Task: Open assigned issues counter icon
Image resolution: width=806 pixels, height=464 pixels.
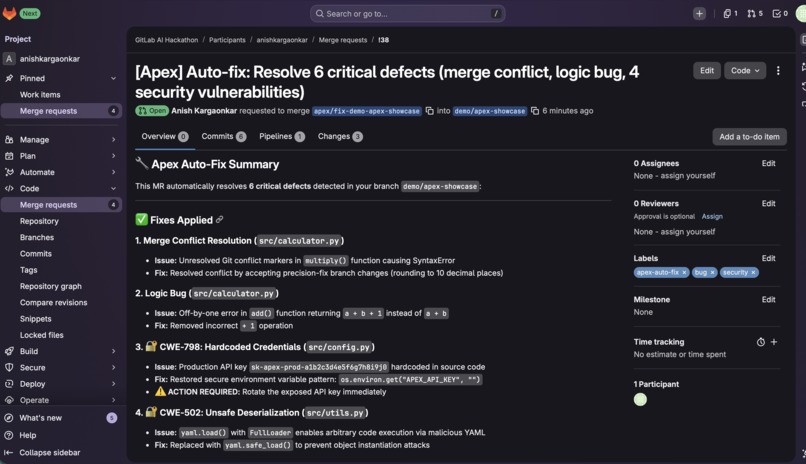Action: pyautogui.click(x=730, y=14)
